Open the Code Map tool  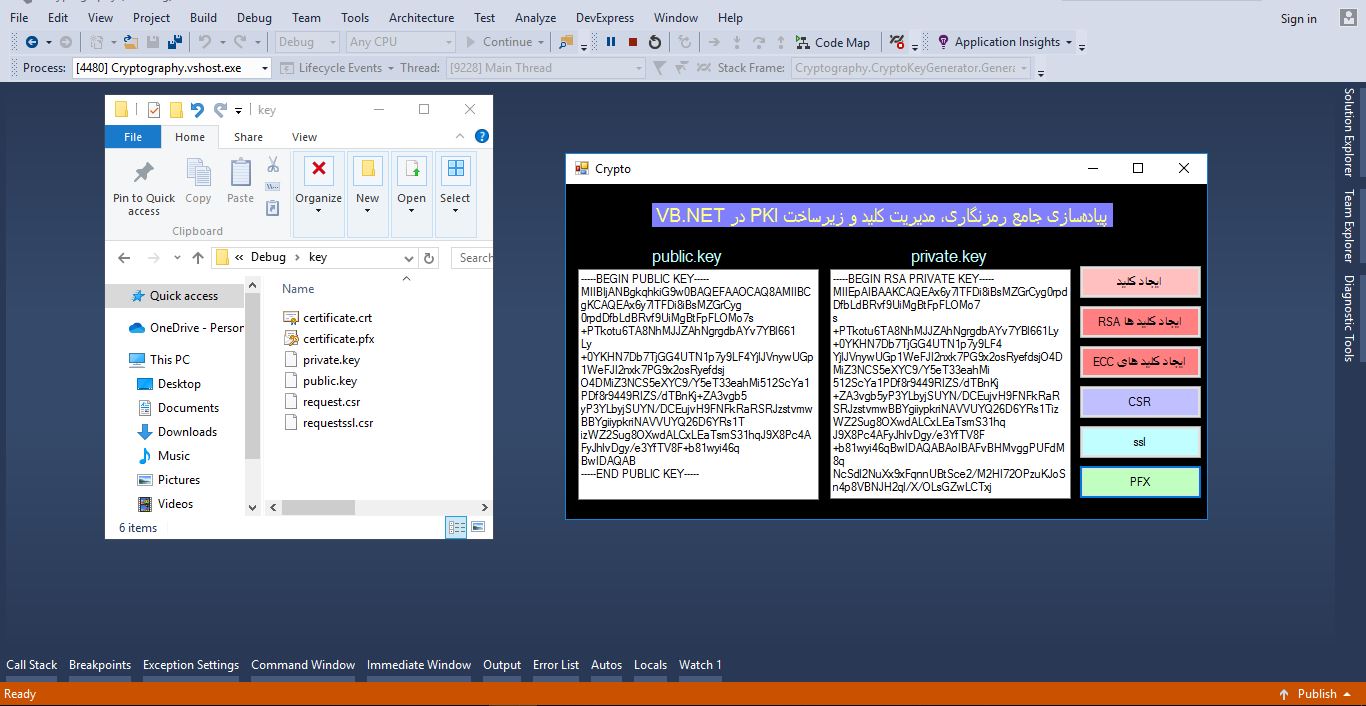point(832,42)
